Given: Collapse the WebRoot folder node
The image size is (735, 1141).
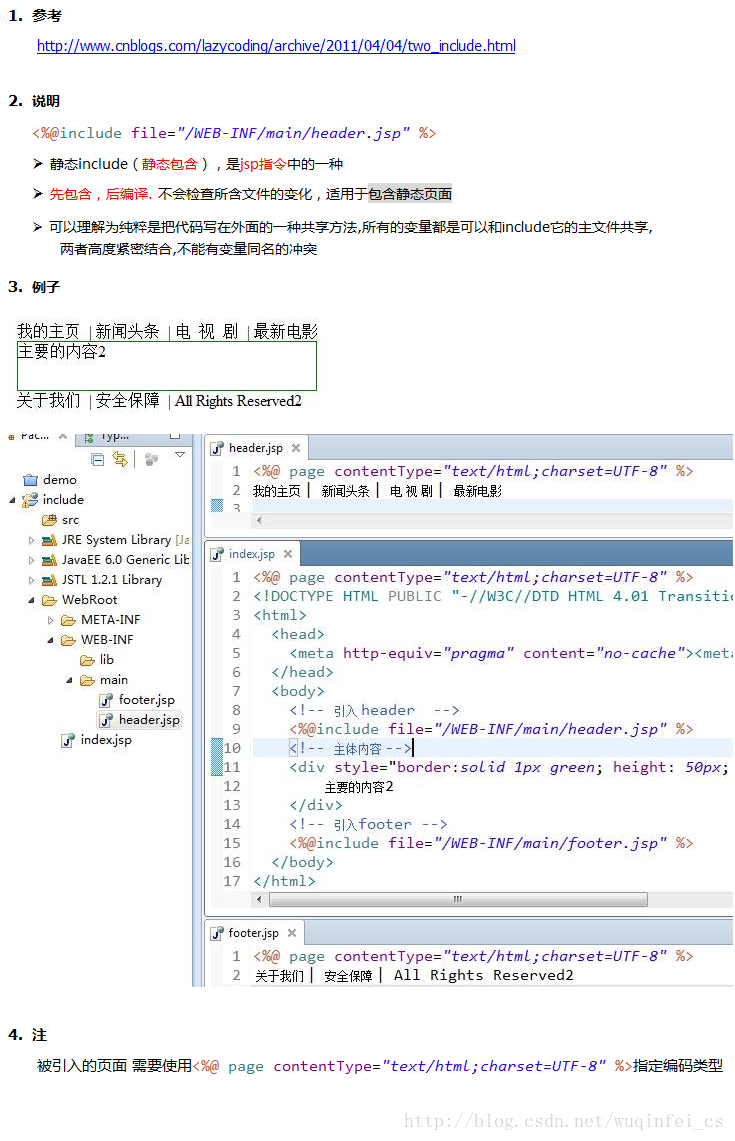Looking at the screenshot, I should [31, 600].
